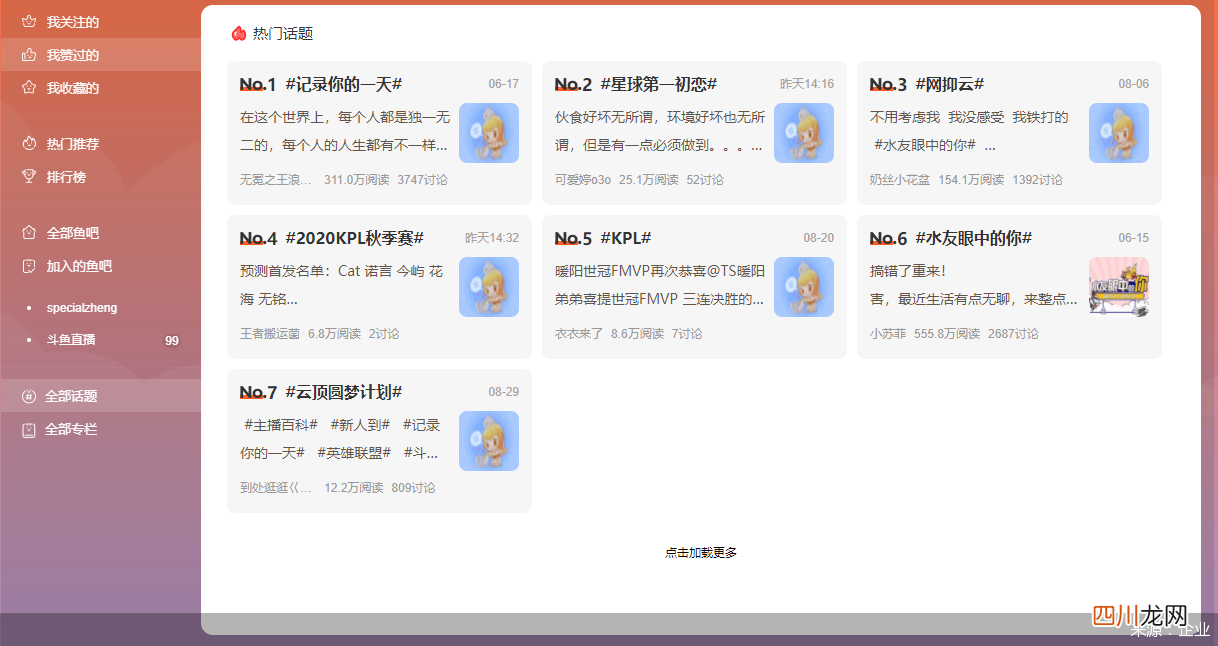The width and height of the screenshot is (1218, 646).
Task: Click the 昨天14:32 timestamp
Action: coord(492,238)
